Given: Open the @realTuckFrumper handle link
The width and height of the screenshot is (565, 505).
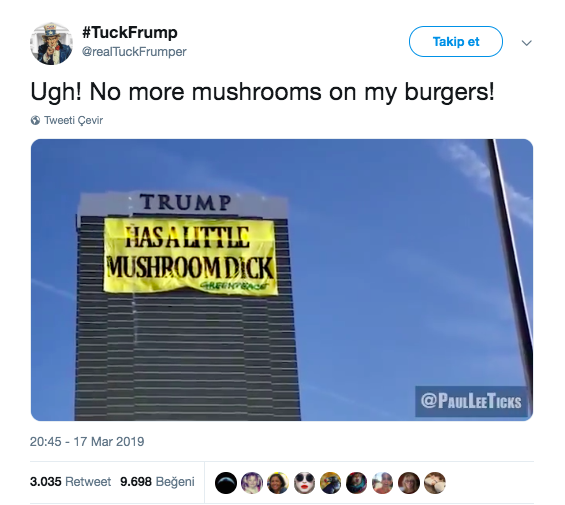Looking at the screenshot, I should (x=134, y=52).
